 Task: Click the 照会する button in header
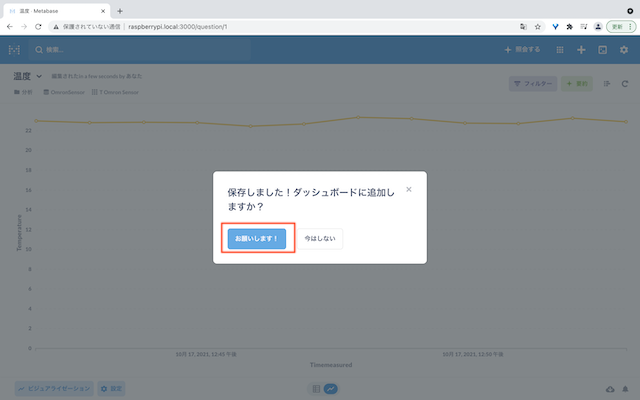click(522, 50)
